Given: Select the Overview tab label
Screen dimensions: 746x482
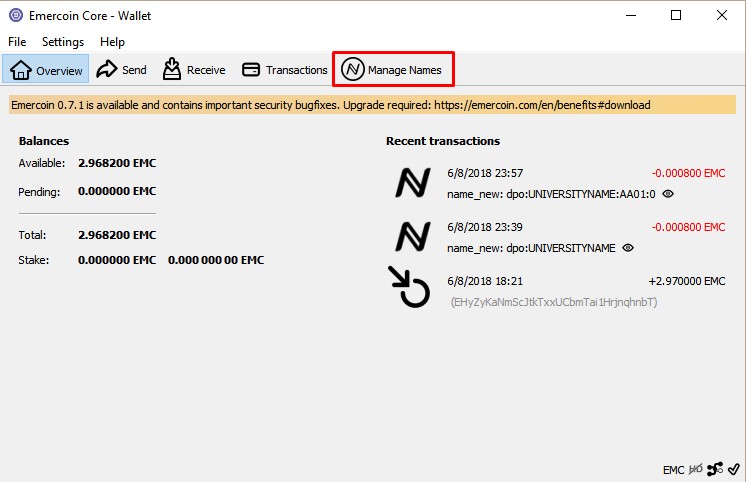Looking at the screenshot, I should click(x=59, y=71).
